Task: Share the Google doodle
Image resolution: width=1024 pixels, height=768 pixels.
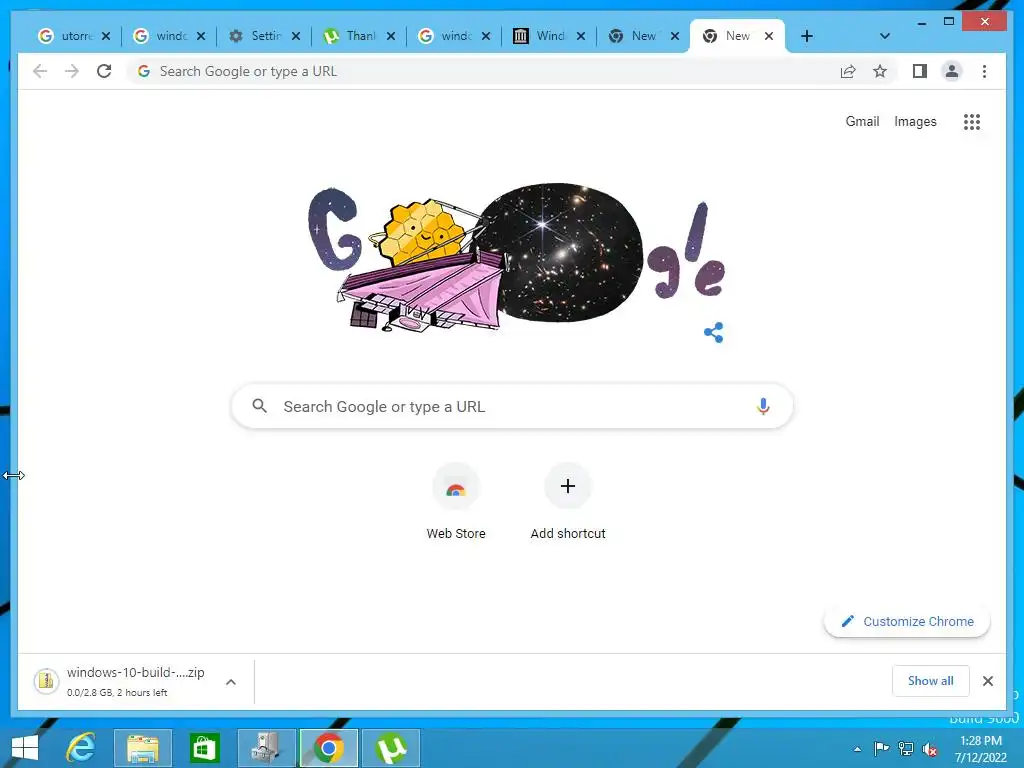Action: click(713, 332)
